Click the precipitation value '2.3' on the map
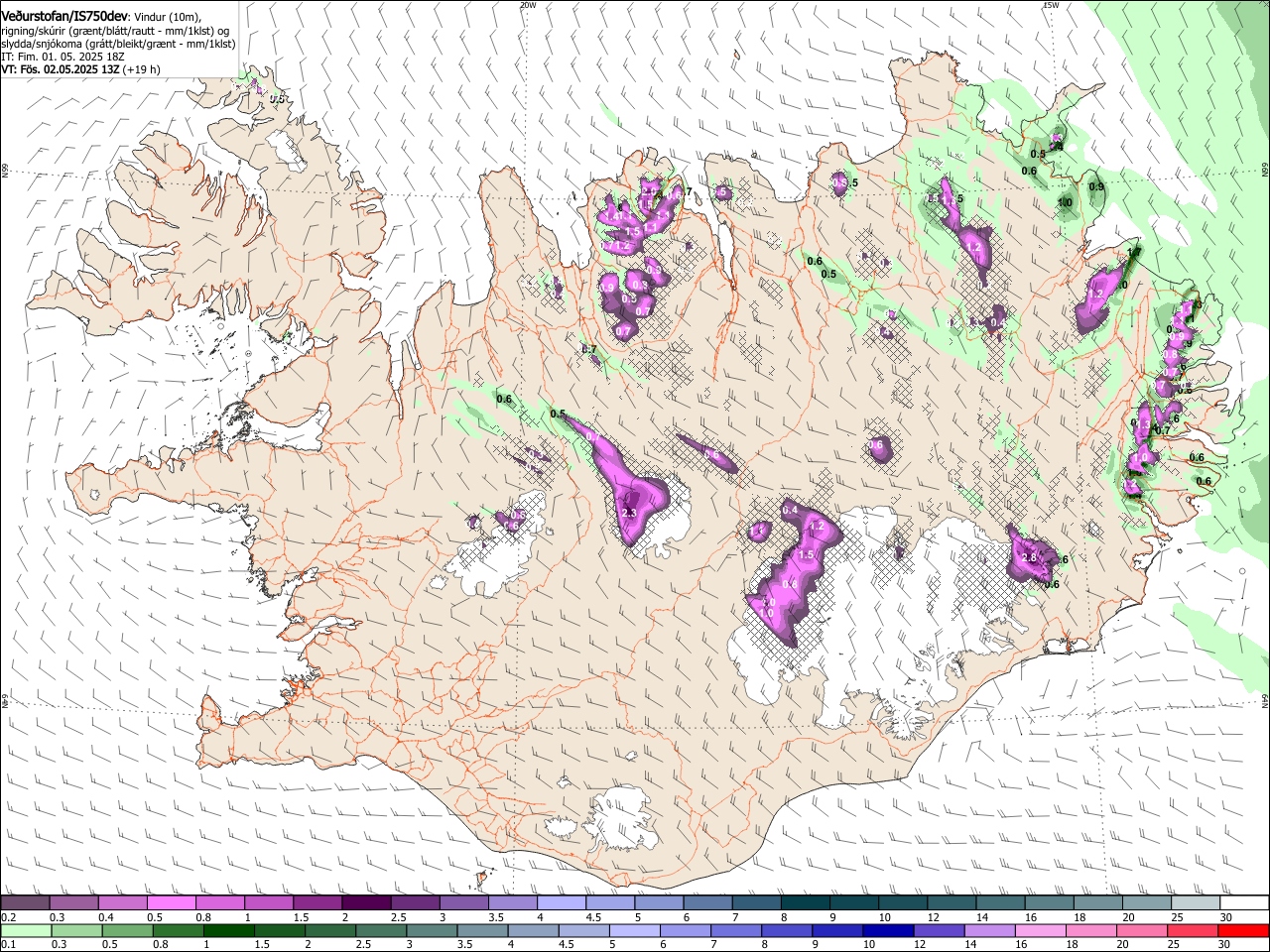The image size is (1270, 952). [628, 513]
